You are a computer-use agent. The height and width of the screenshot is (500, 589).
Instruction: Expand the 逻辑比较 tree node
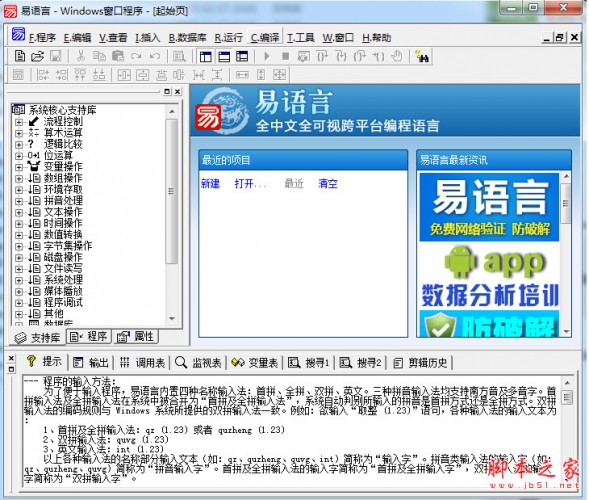pos(18,145)
